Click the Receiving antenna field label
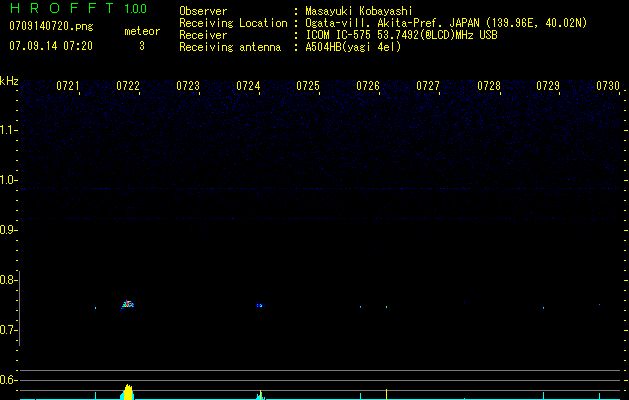629x400 pixels. coord(230,47)
